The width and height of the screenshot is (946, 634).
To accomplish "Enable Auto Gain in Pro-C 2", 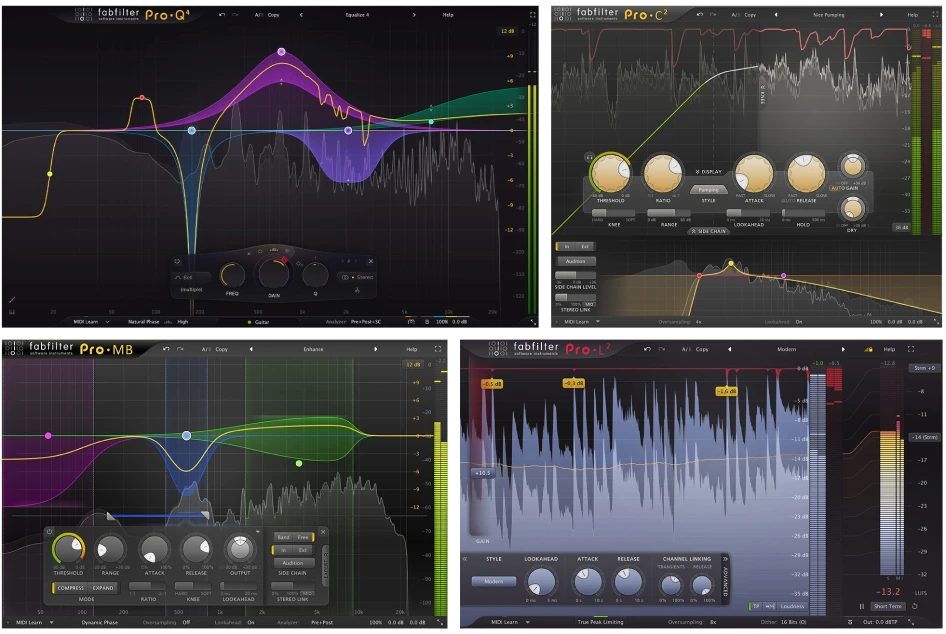I will [844, 188].
